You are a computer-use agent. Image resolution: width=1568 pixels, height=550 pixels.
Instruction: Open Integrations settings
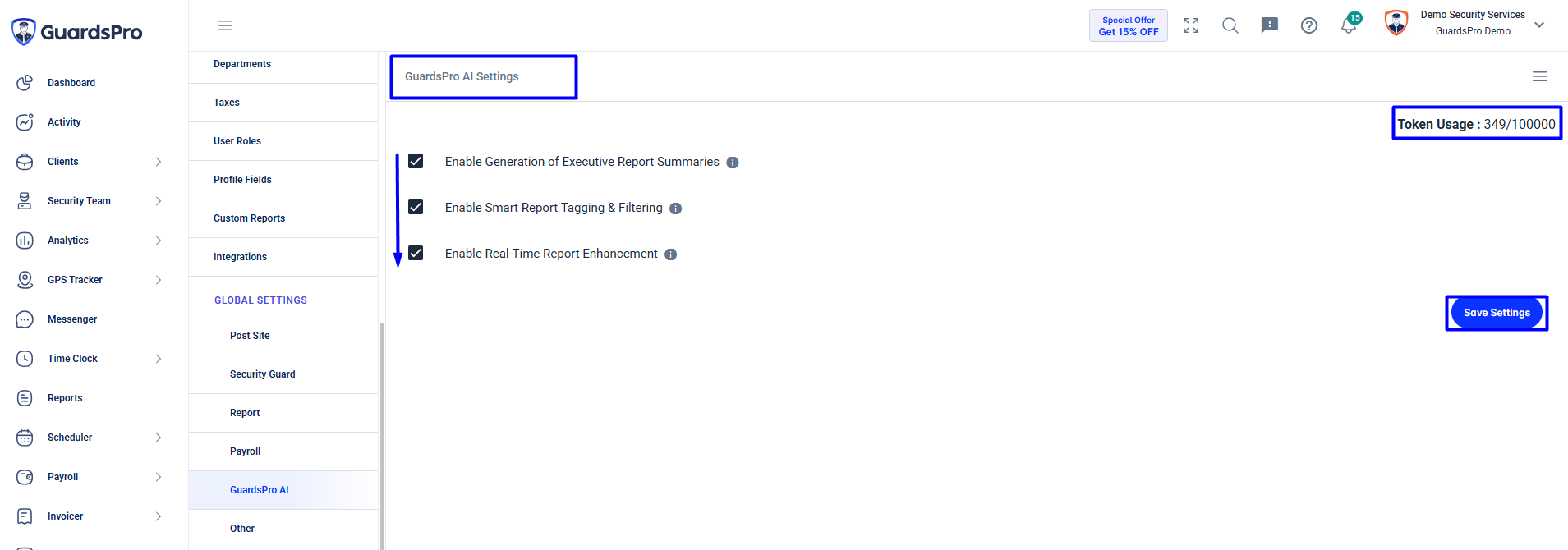pos(283,257)
